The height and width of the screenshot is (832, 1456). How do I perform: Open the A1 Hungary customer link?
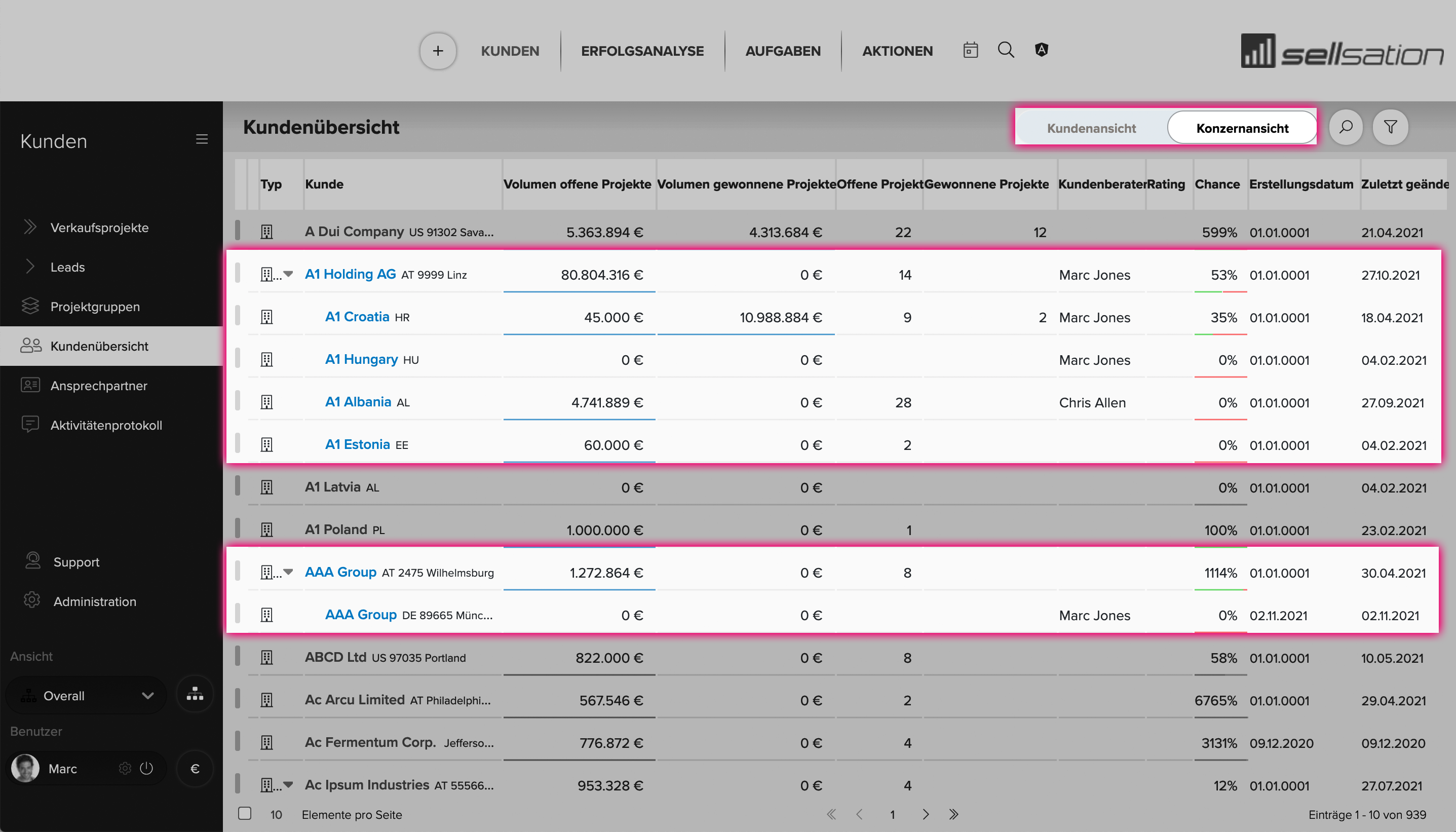coord(361,359)
